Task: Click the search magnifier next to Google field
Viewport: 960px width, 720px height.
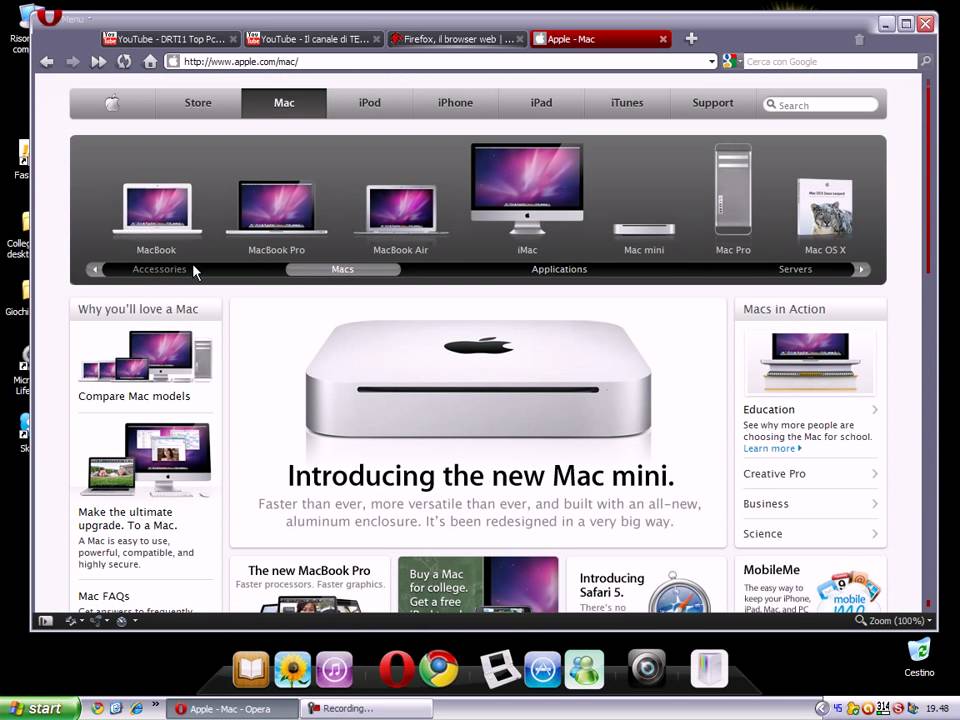Action: pos(926,61)
